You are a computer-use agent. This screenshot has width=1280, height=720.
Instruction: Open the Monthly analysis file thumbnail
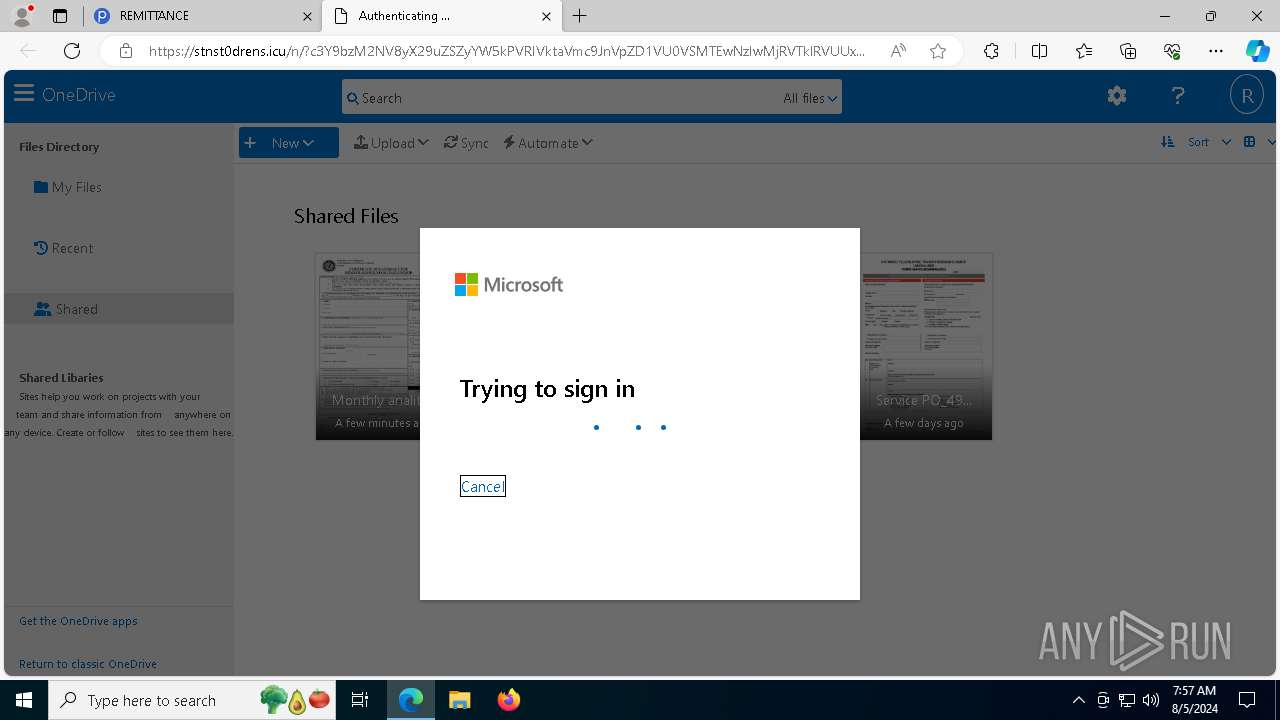[368, 346]
